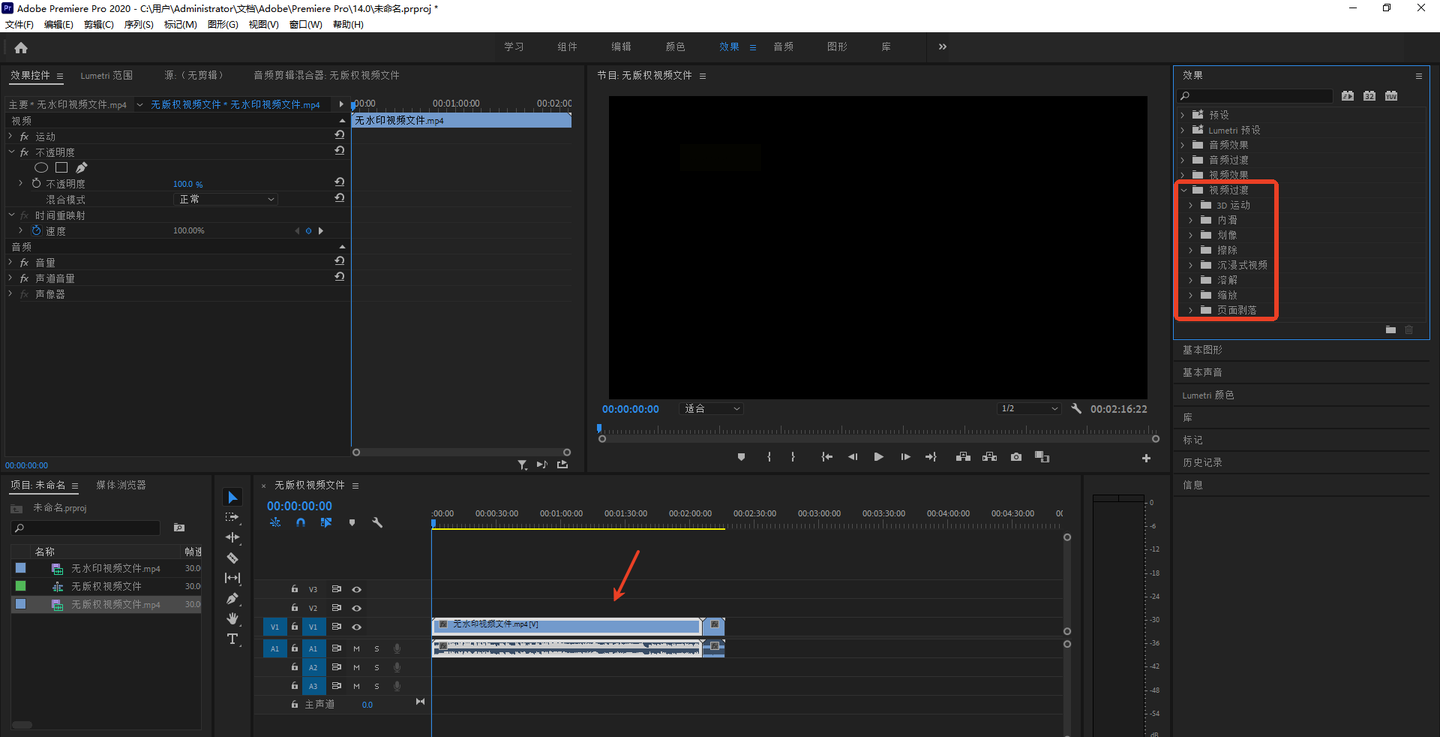Export a frame with camera icon

point(1016,457)
